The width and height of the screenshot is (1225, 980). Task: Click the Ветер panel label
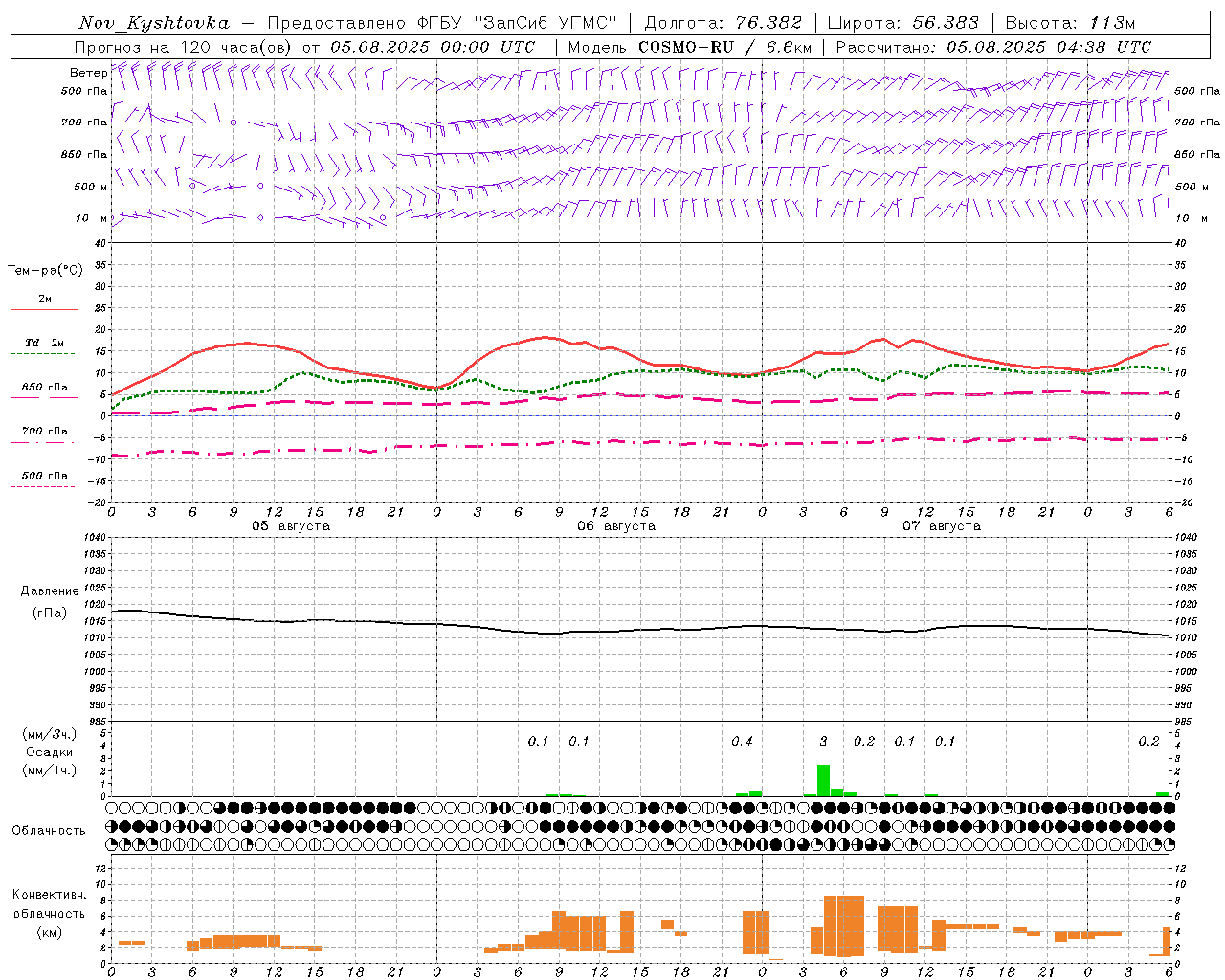coord(88,73)
